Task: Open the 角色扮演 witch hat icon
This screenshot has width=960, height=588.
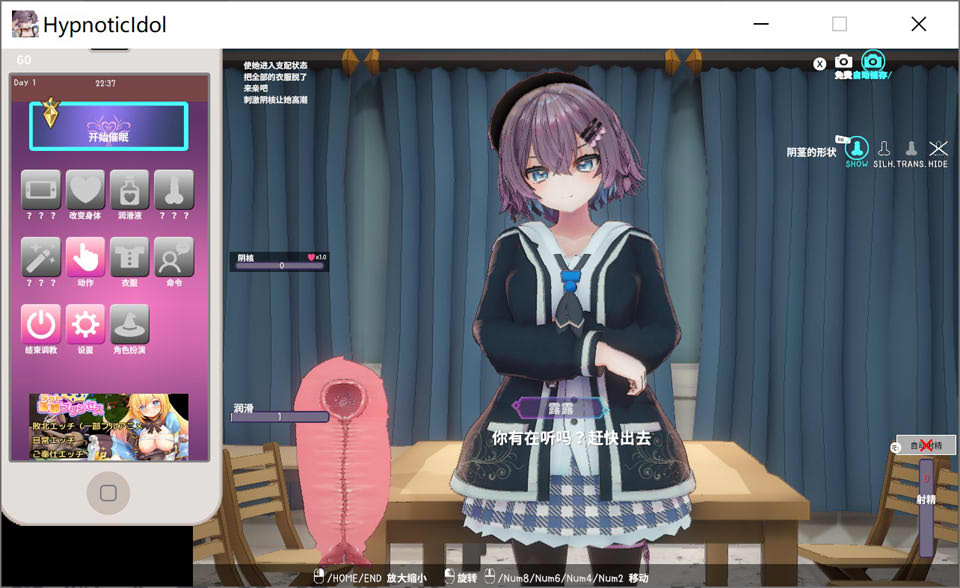Action: [129, 324]
